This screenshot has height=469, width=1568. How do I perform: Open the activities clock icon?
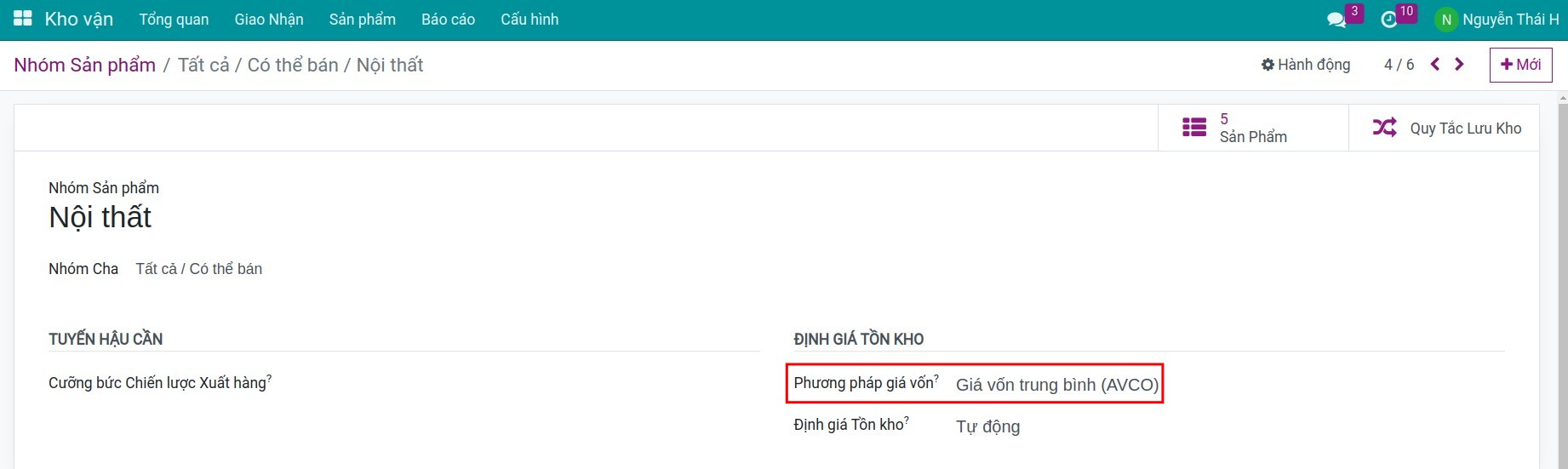pos(1389,20)
